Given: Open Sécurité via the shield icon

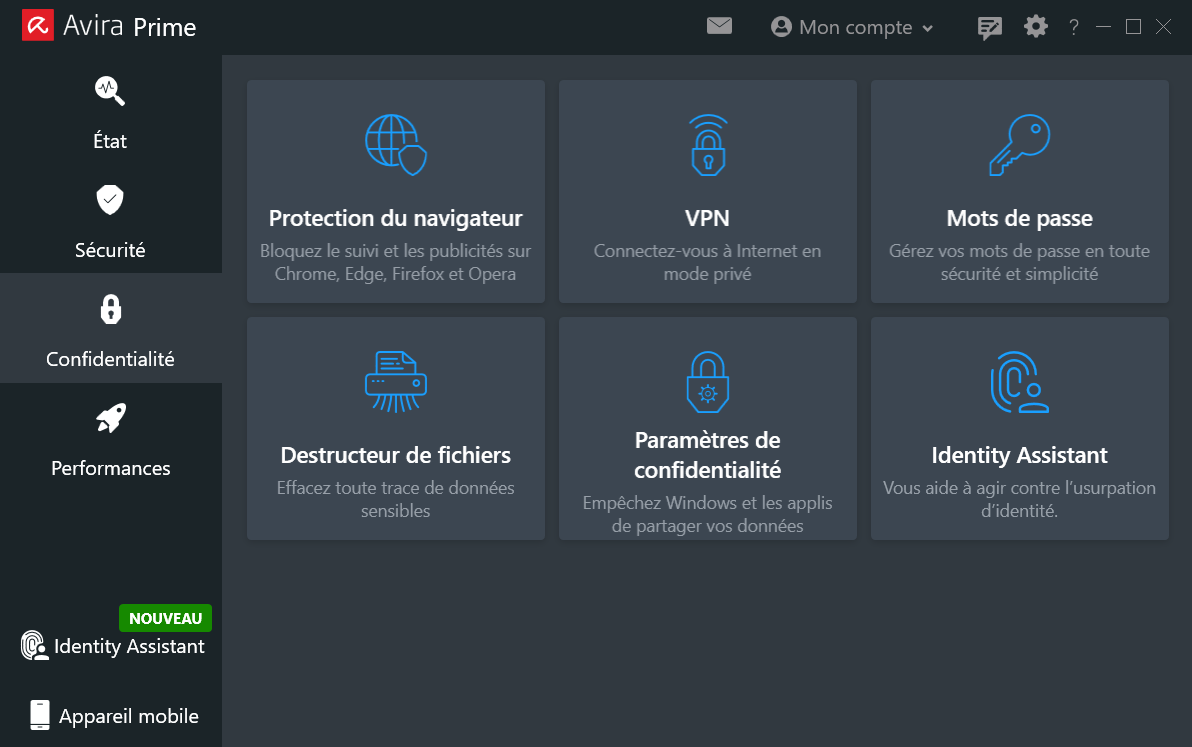Looking at the screenshot, I should click(109, 200).
